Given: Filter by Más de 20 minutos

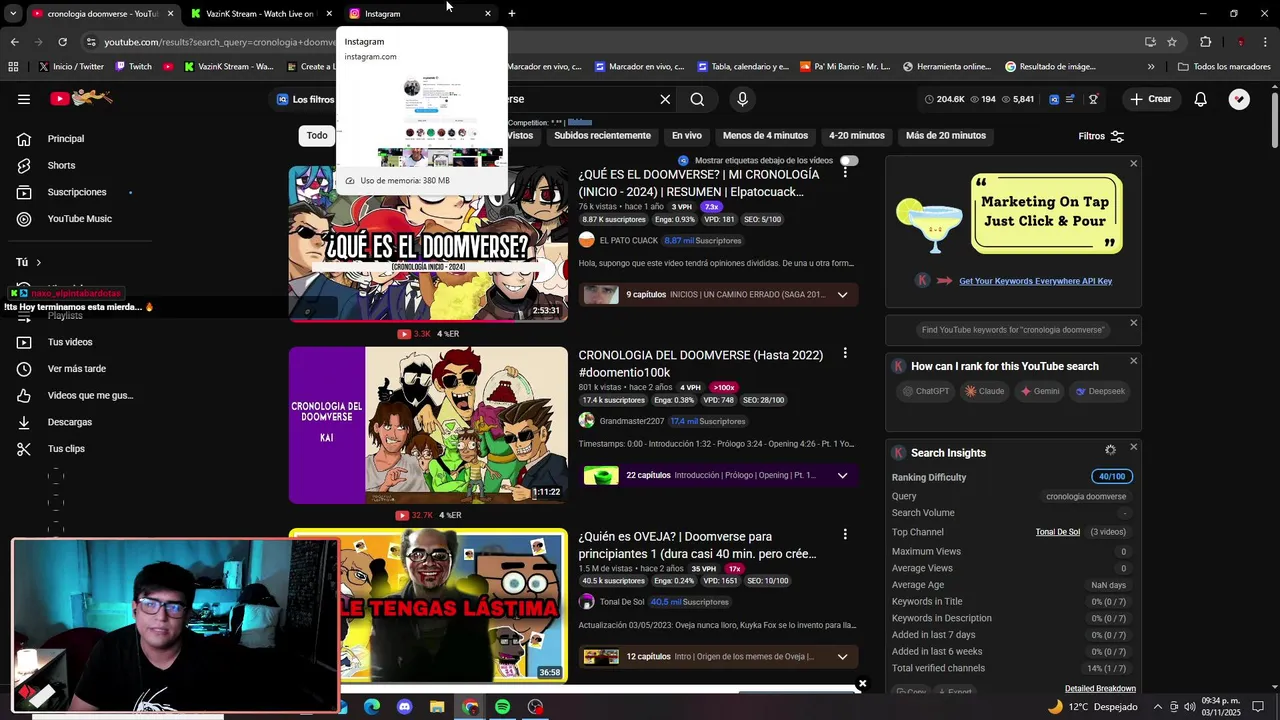Looking at the screenshot, I should [945, 136].
